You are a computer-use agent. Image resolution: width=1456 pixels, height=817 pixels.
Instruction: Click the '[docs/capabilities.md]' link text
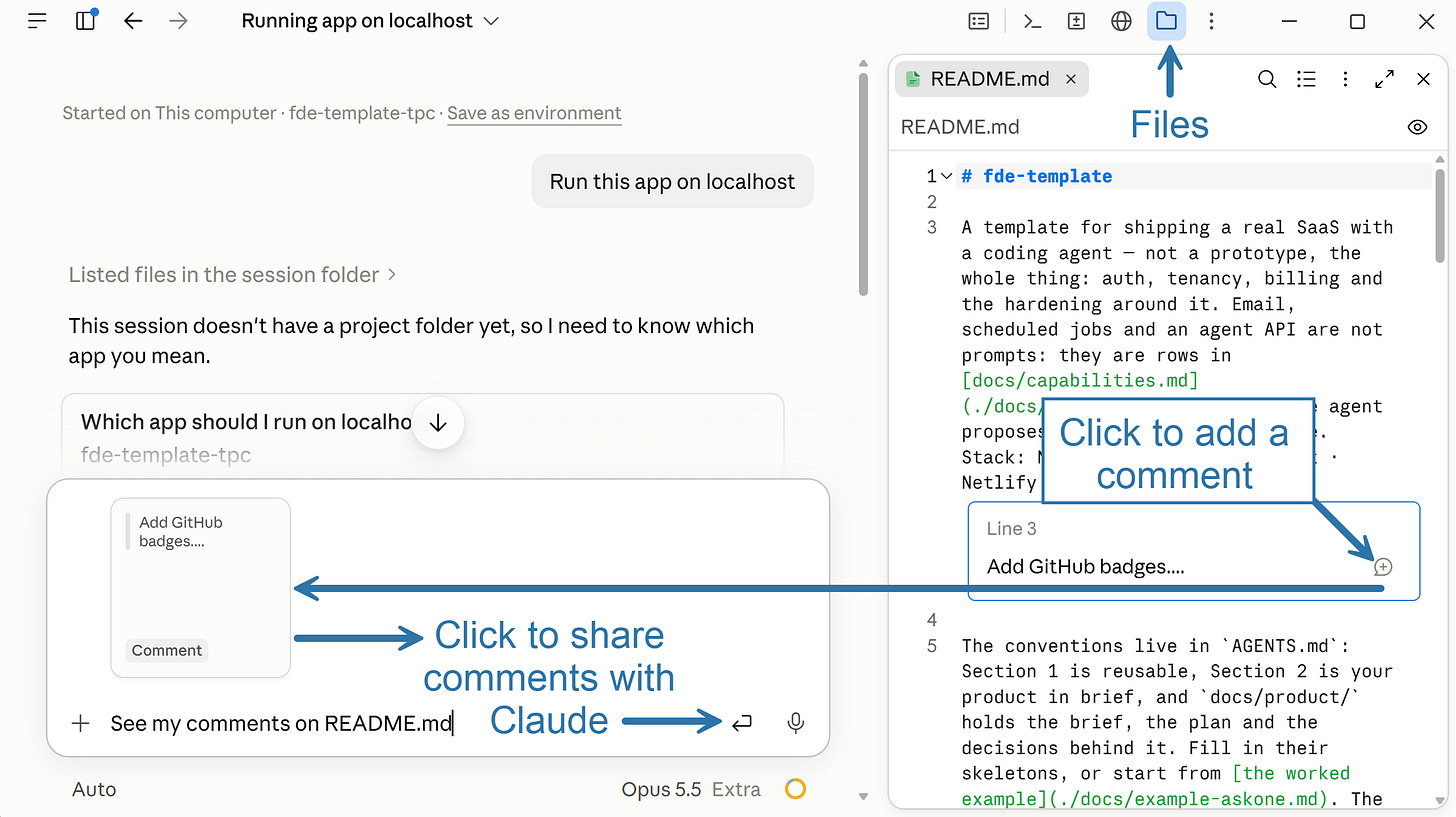[x=1080, y=380]
